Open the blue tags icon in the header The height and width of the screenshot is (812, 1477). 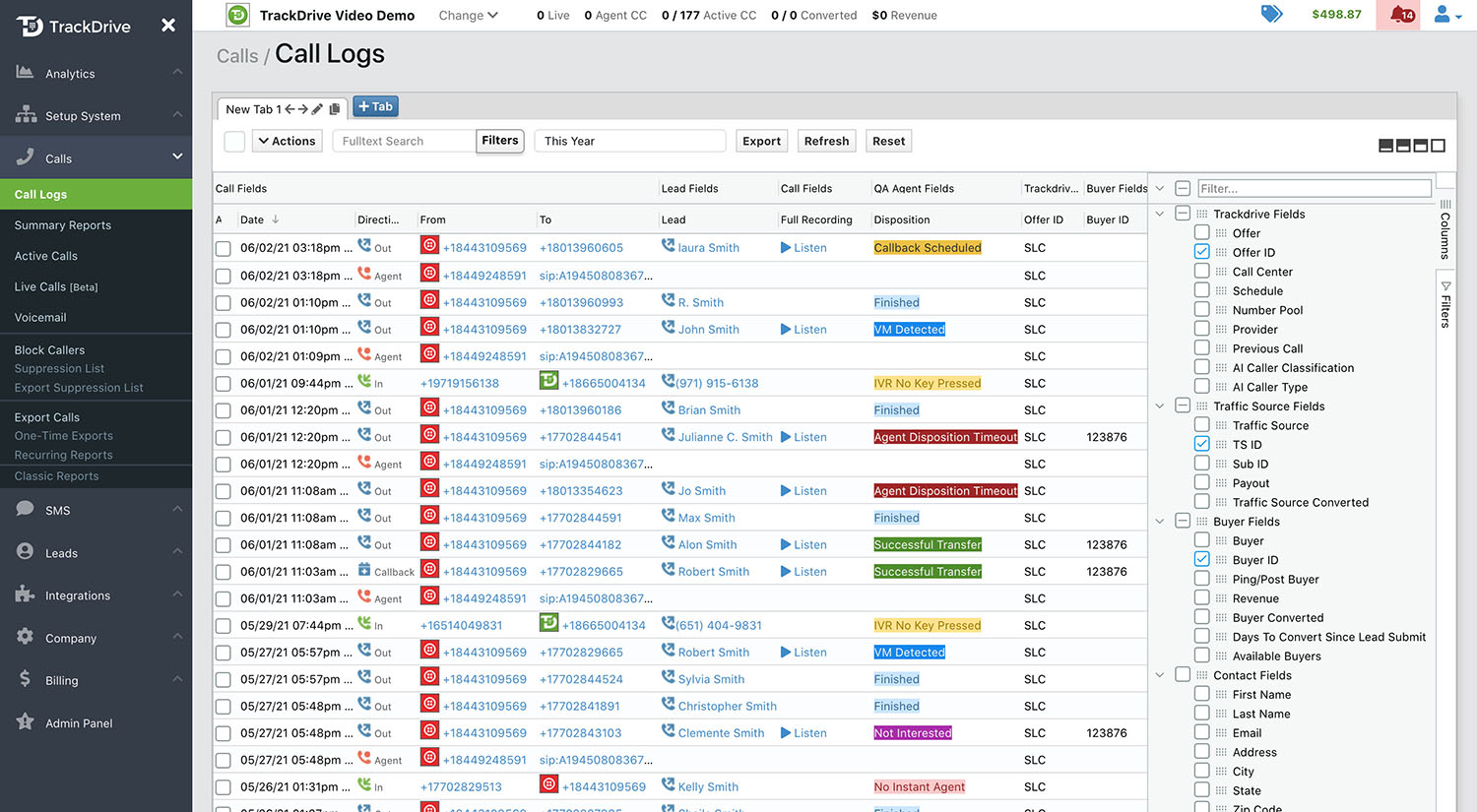pyautogui.click(x=1272, y=14)
